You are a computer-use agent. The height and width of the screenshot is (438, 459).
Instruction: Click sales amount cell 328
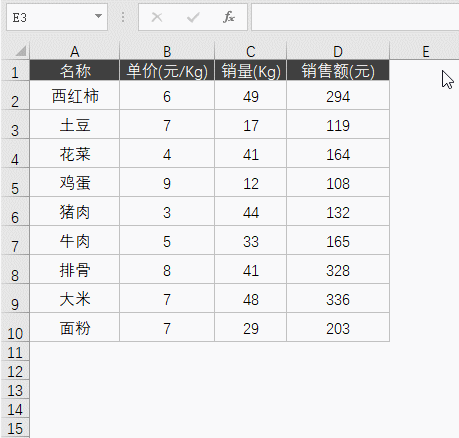click(x=338, y=269)
